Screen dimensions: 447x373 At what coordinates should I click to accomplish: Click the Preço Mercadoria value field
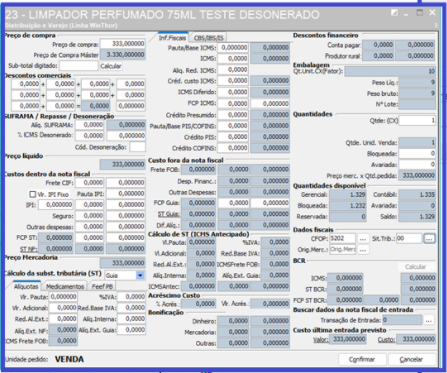[x=123, y=263]
